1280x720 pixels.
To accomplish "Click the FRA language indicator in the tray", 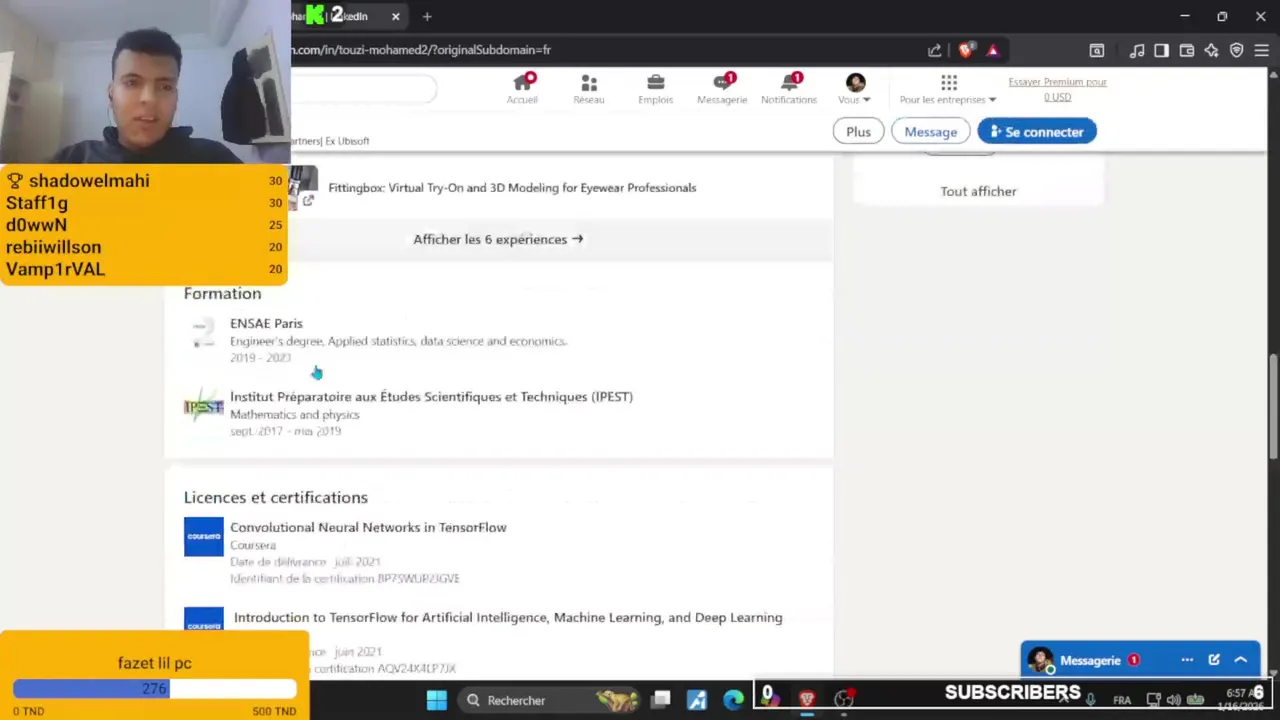I will pyautogui.click(x=1122, y=700).
